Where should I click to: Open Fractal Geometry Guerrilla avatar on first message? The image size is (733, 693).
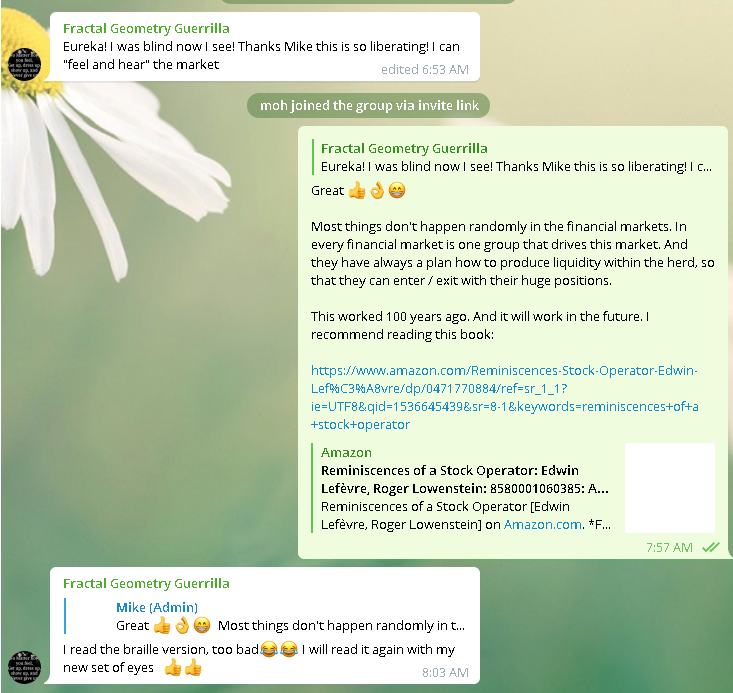point(25,64)
